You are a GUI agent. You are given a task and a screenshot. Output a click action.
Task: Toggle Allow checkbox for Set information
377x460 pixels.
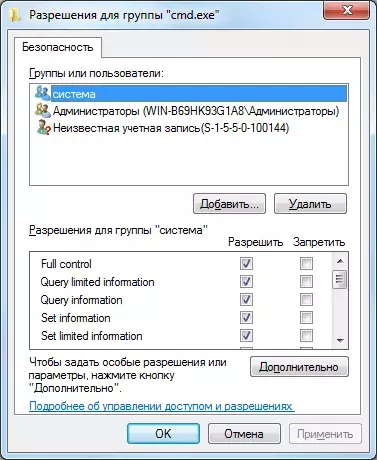(x=246, y=318)
